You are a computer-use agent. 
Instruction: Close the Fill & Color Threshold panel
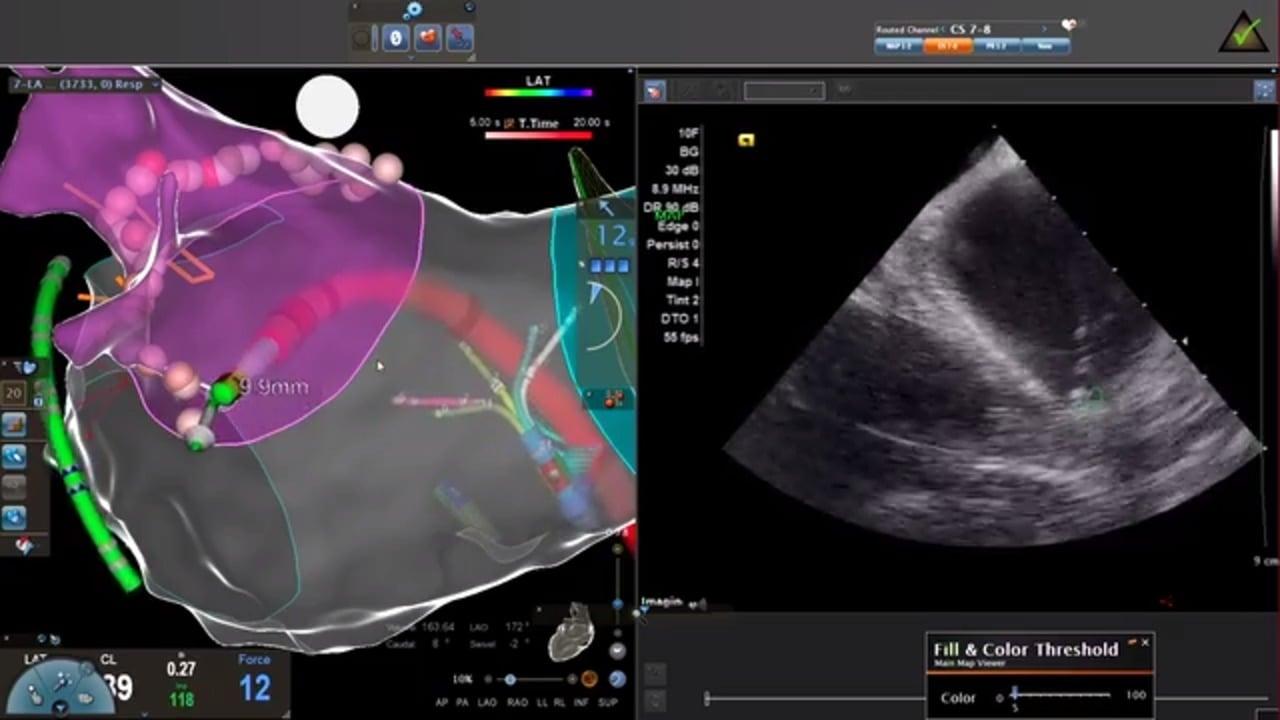pyautogui.click(x=1145, y=642)
